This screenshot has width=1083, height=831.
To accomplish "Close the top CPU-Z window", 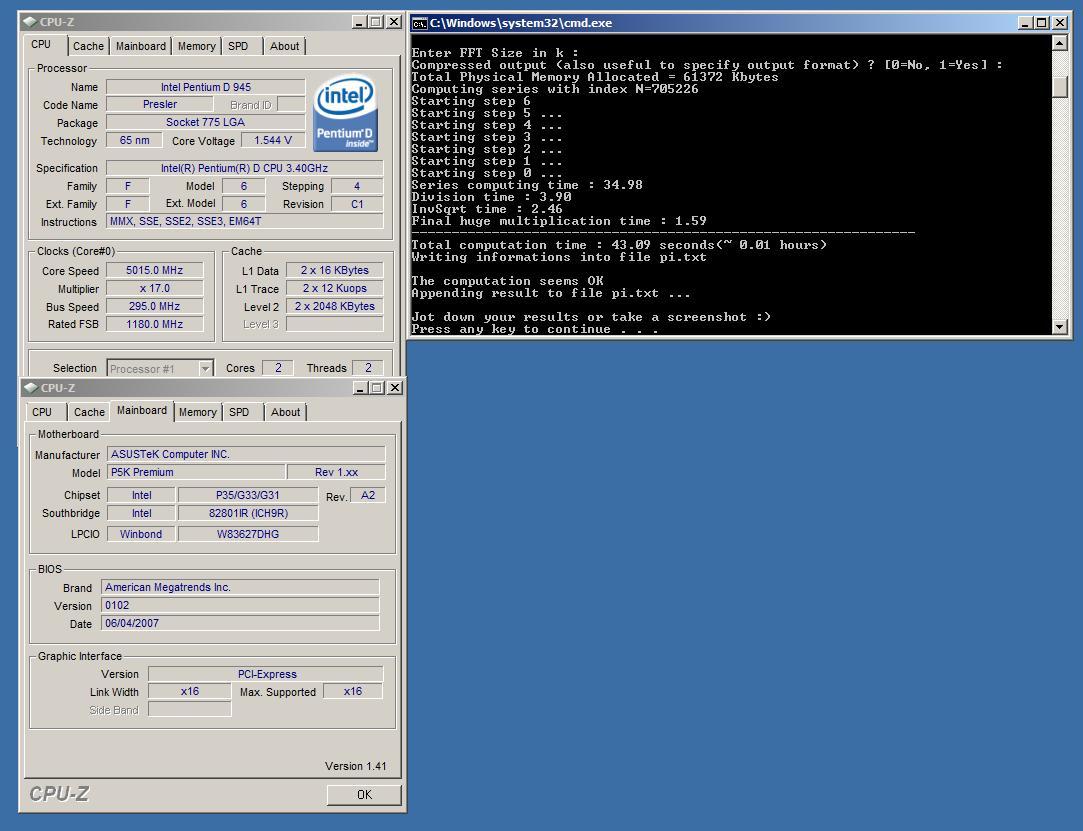I will pyautogui.click(x=394, y=21).
